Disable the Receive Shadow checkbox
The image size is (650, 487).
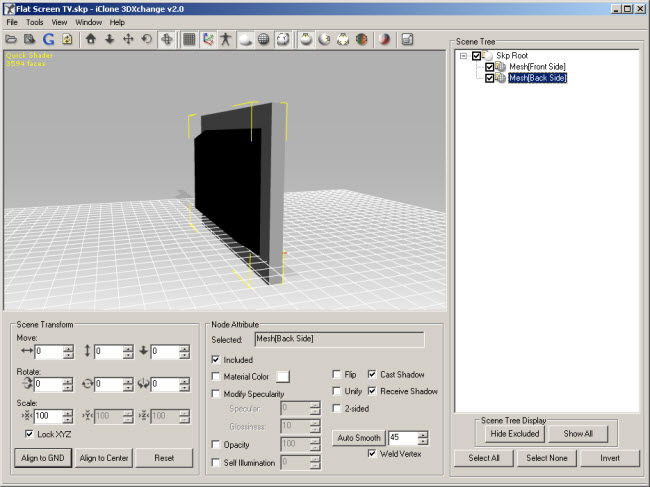pyautogui.click(x=372, y=391)
